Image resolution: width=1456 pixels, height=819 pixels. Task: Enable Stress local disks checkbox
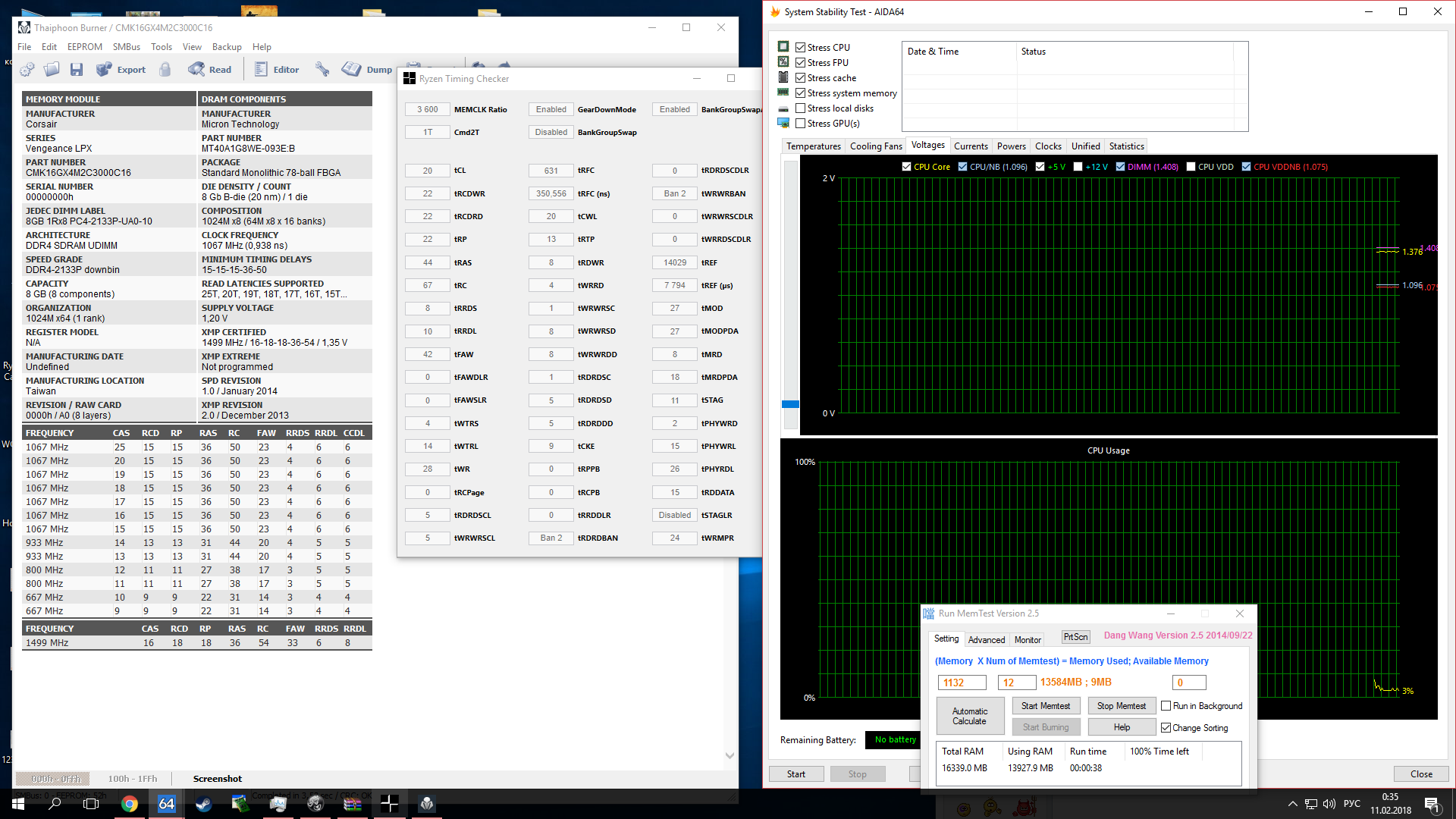click(x=800, y=108)
